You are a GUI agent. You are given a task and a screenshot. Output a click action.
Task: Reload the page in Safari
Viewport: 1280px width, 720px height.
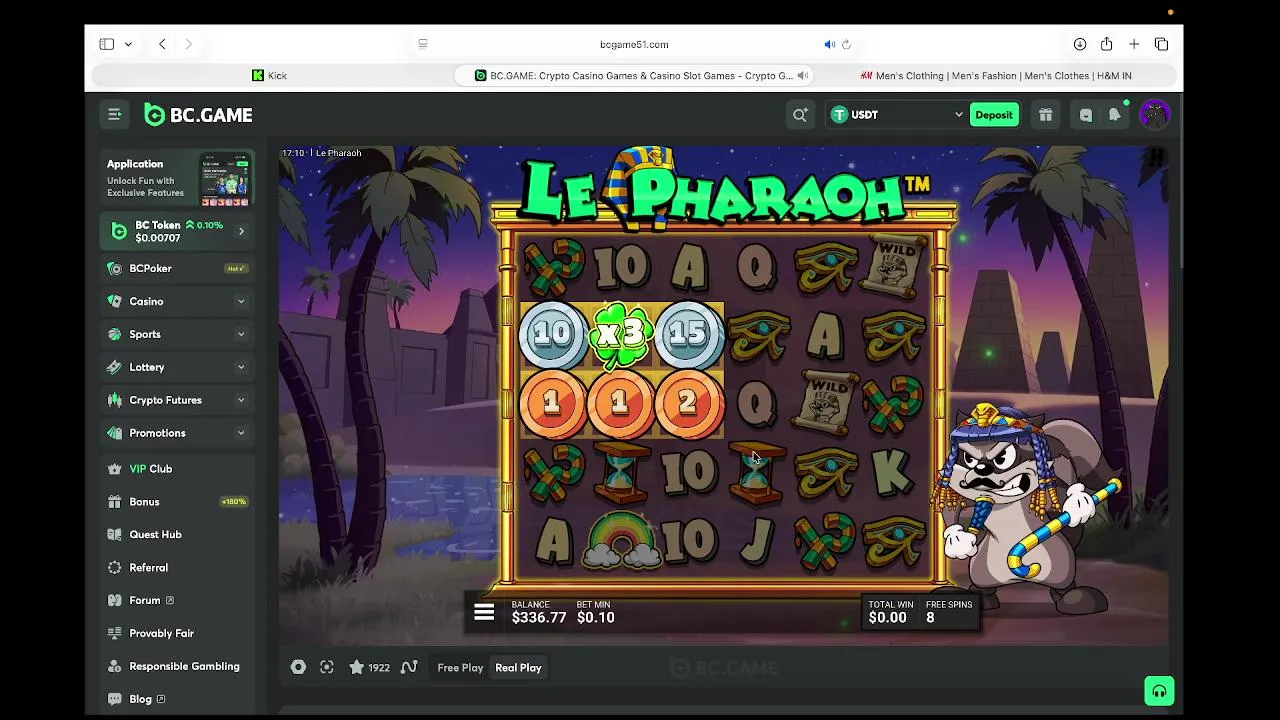[846, 44]
